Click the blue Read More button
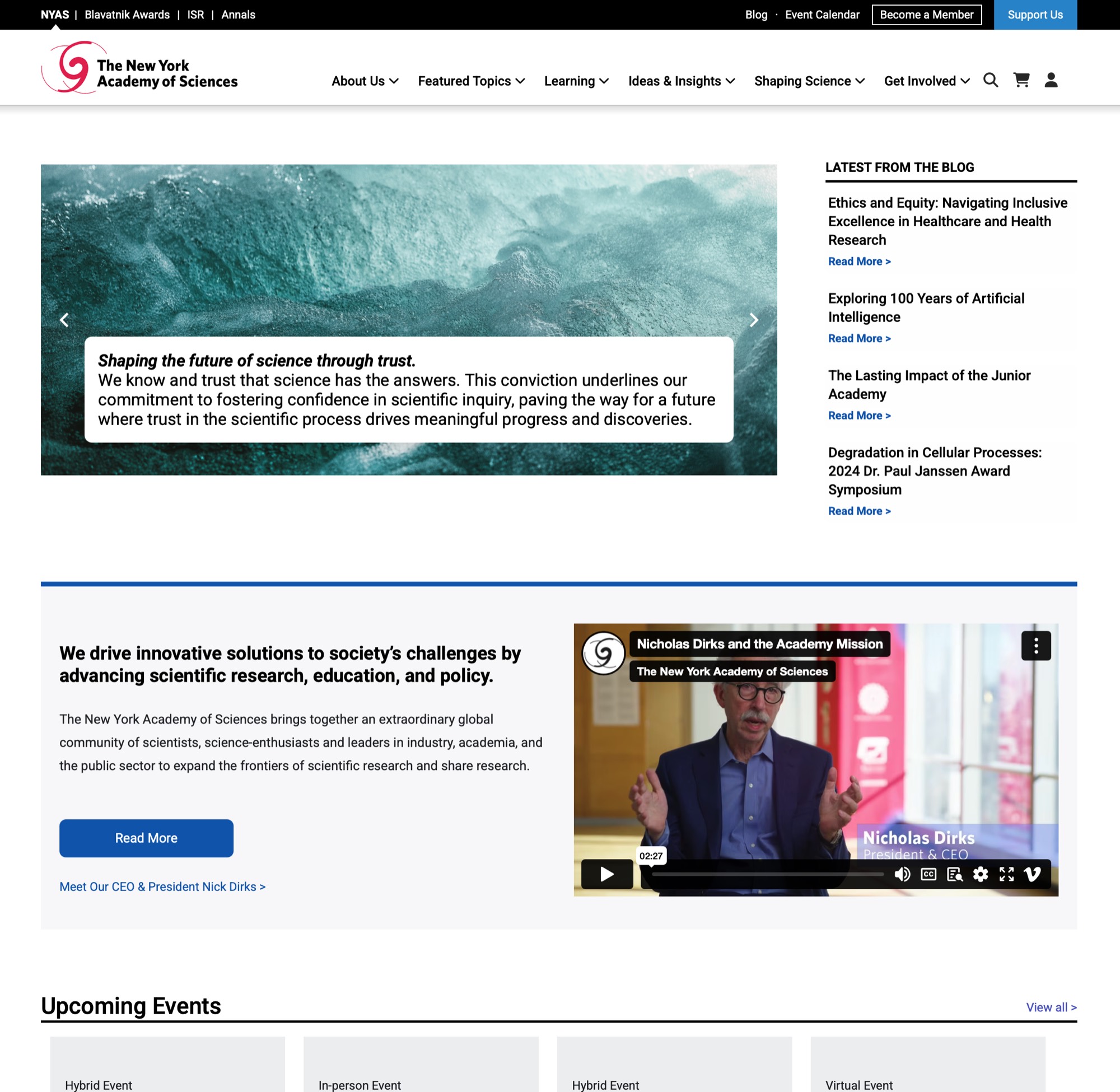 point(146,838)
